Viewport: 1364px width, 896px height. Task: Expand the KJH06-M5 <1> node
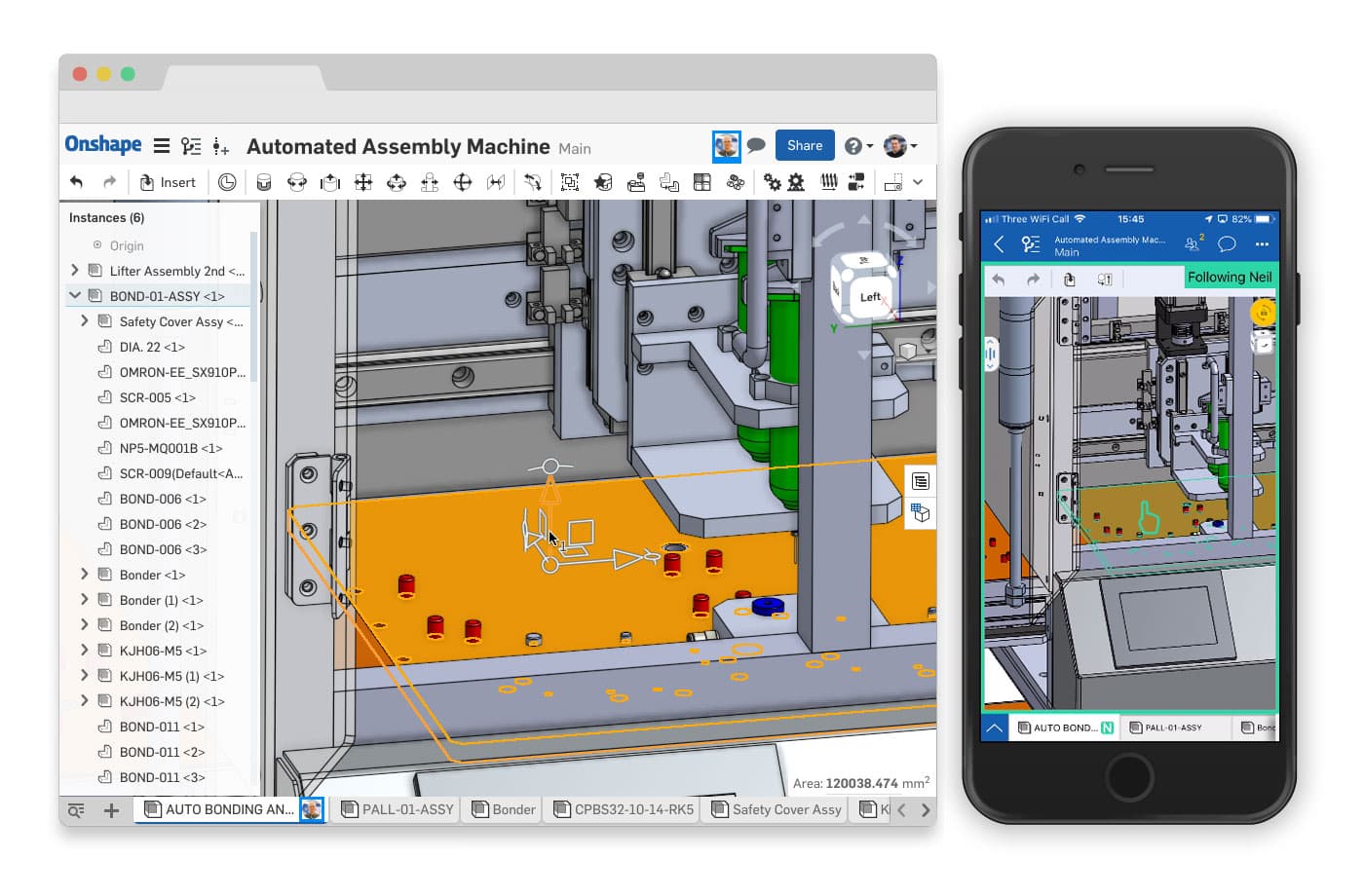[x=85, y=650]
